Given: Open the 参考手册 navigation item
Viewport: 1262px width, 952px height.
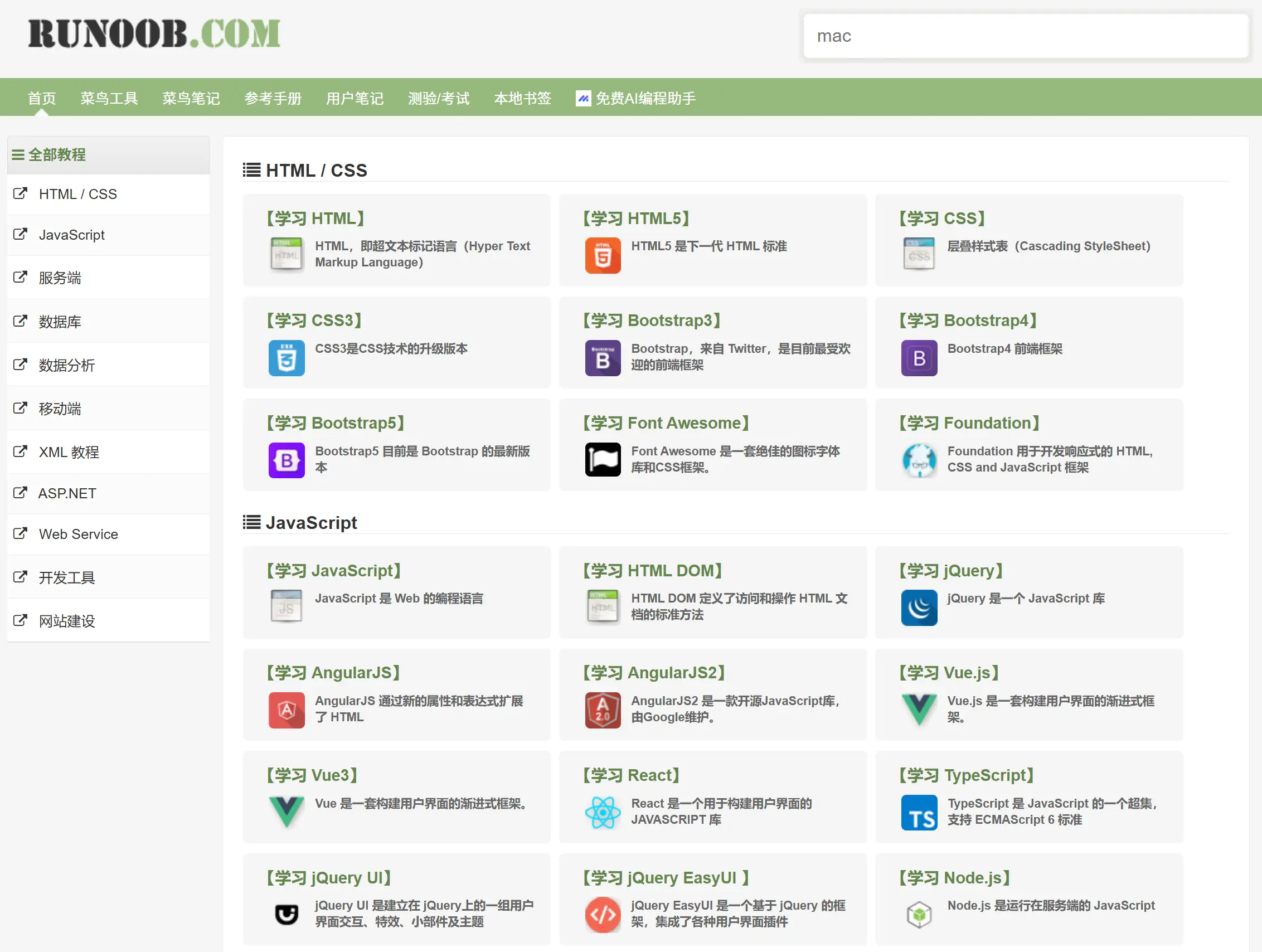Looking at the screenshot, I should click(x=273, y=98).
